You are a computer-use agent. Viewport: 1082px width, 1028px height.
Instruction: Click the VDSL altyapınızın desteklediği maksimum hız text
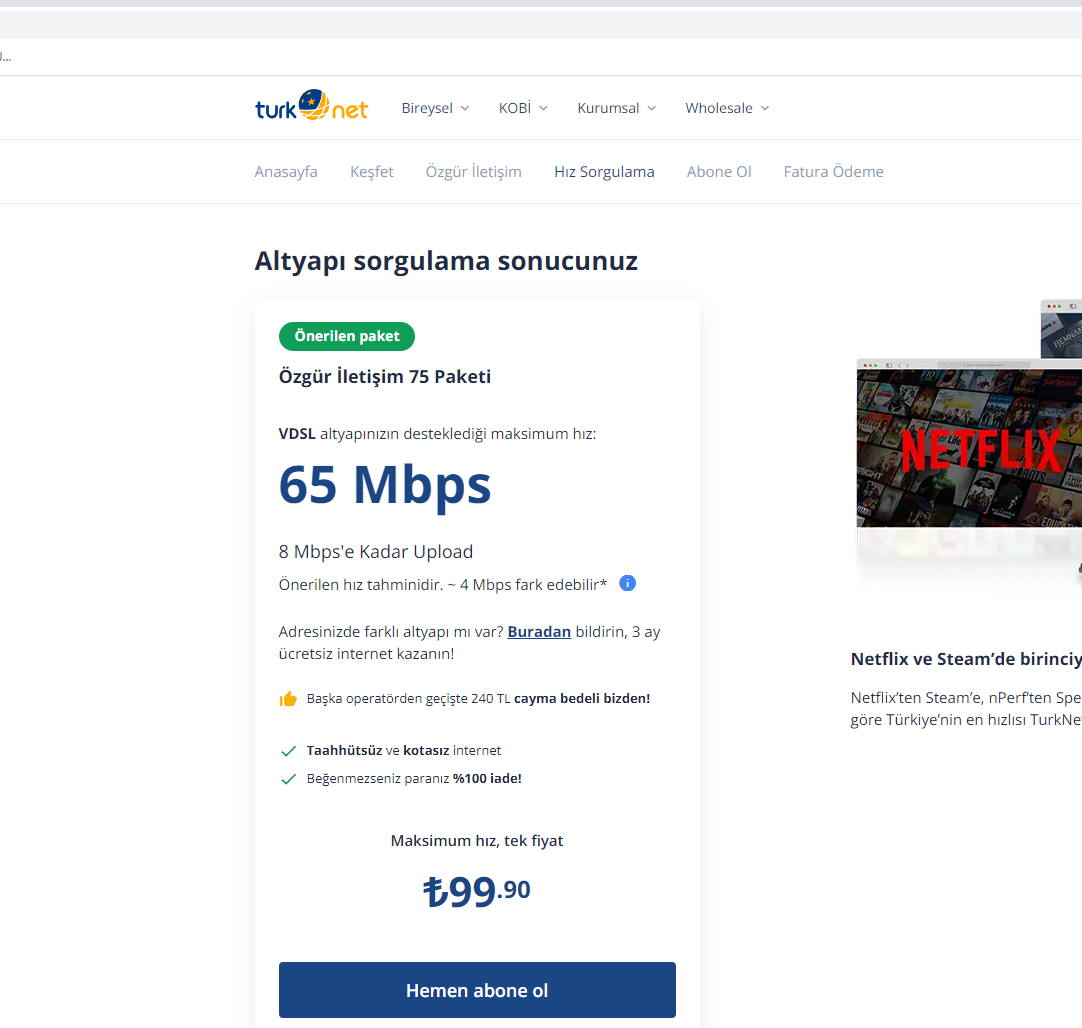[x=437, y=434]
